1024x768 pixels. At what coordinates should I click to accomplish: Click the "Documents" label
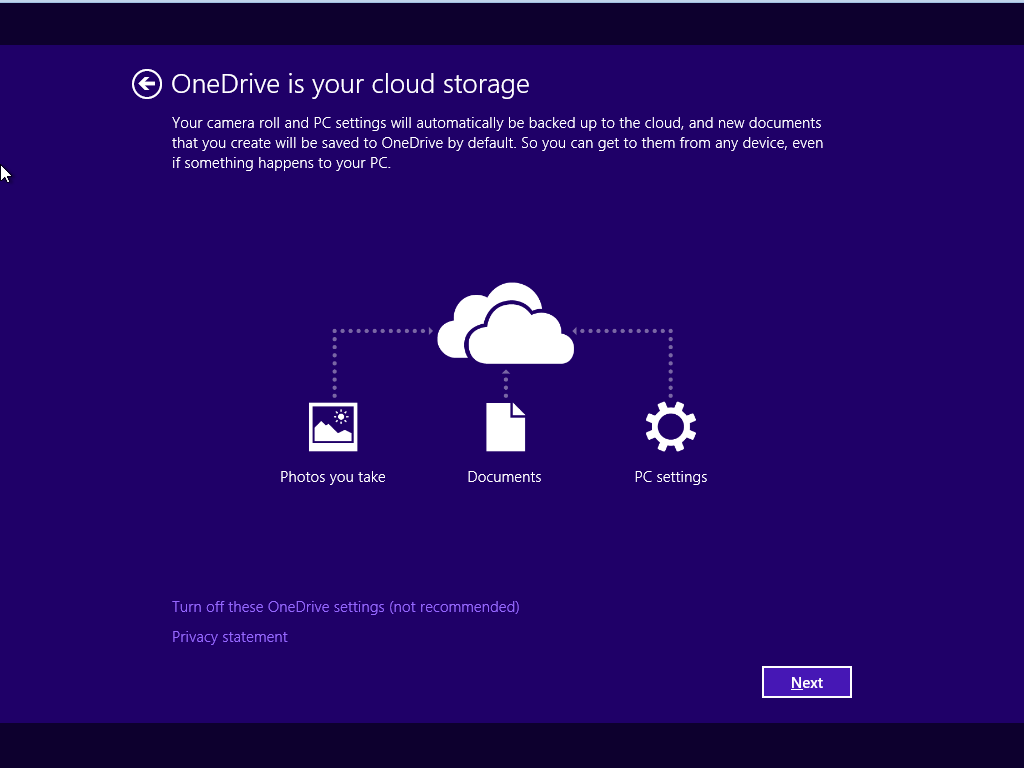point(504,477)
